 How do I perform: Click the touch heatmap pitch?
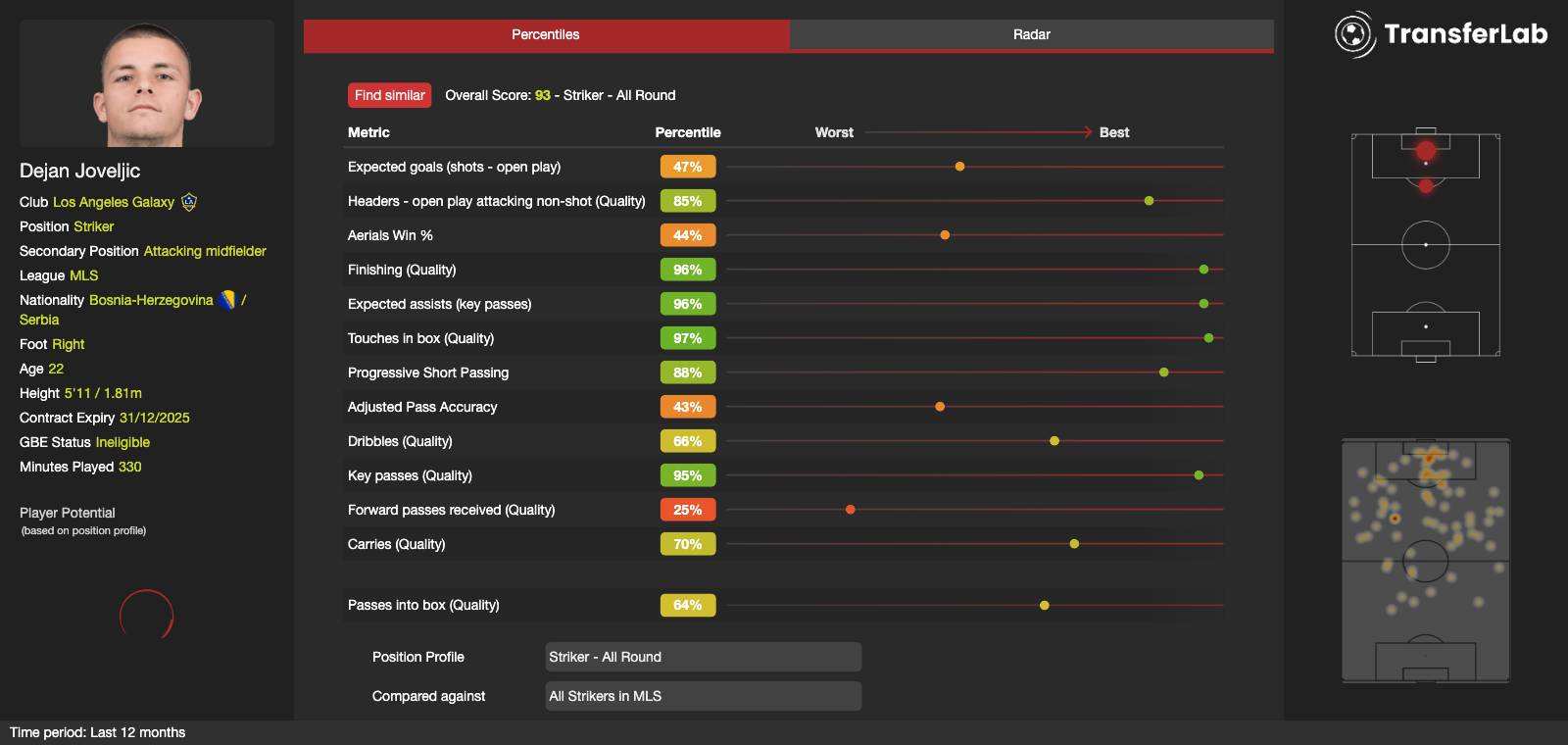click(1426, 561)
